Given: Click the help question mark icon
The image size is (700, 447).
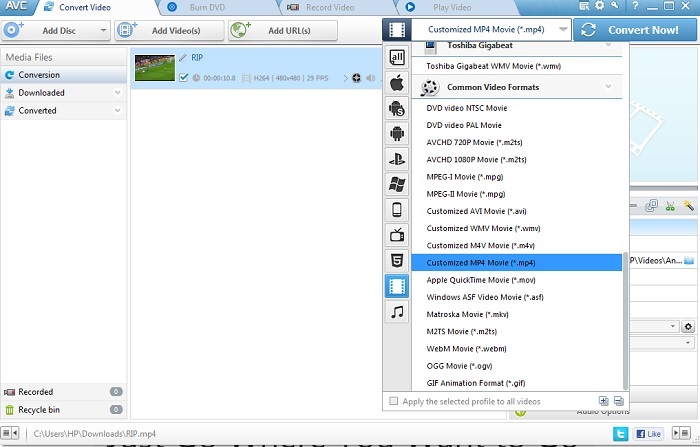Looking at the screenshot, I should pyautogui.click(x=635, y=6).
